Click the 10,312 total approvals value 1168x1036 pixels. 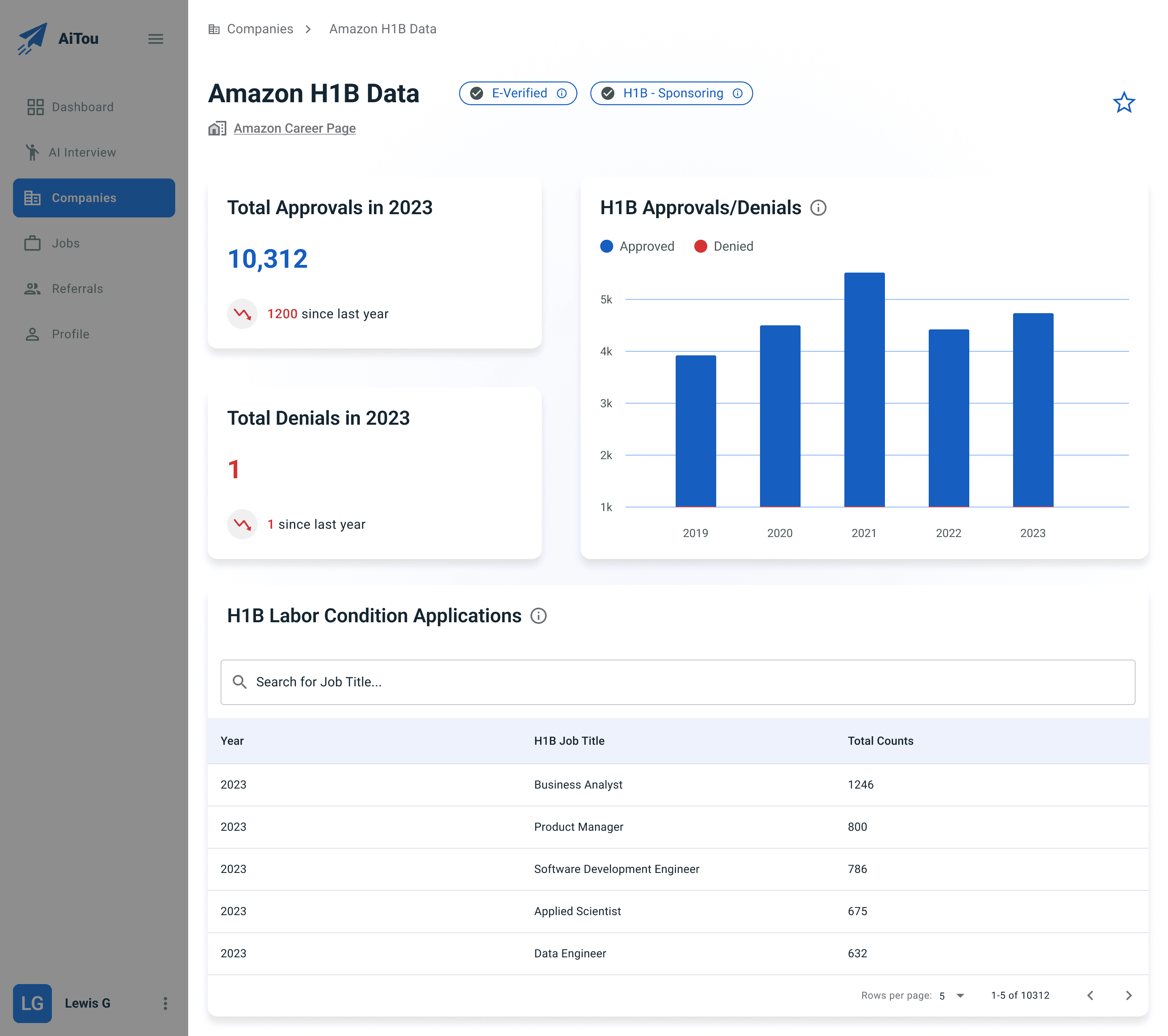[x=267, y=259]
